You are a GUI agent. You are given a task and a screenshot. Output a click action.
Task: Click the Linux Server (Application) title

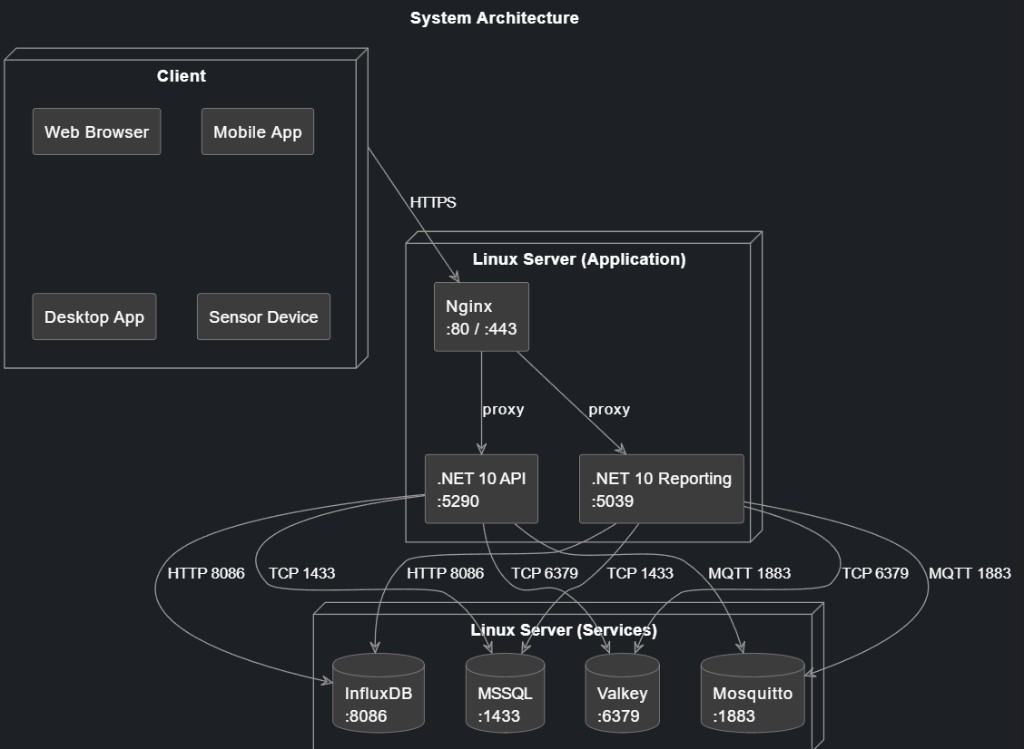(x=579, y=259)
